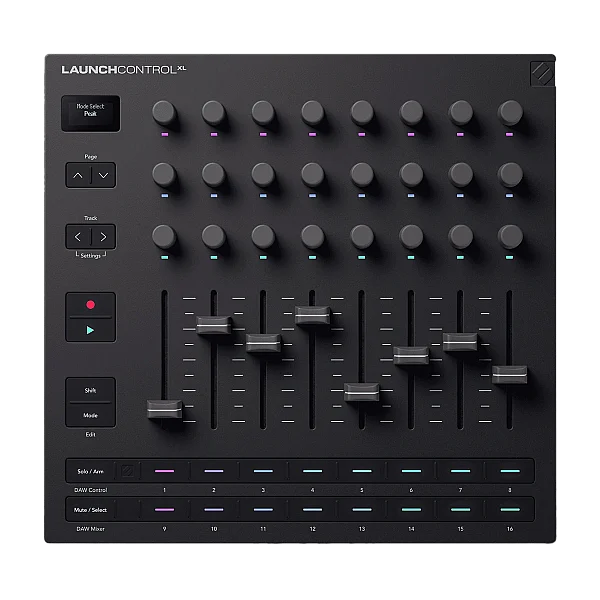Click the Novation logo in the top-right corner
The width and height of the screenshot is (600, 600).
tap(542, 73)
